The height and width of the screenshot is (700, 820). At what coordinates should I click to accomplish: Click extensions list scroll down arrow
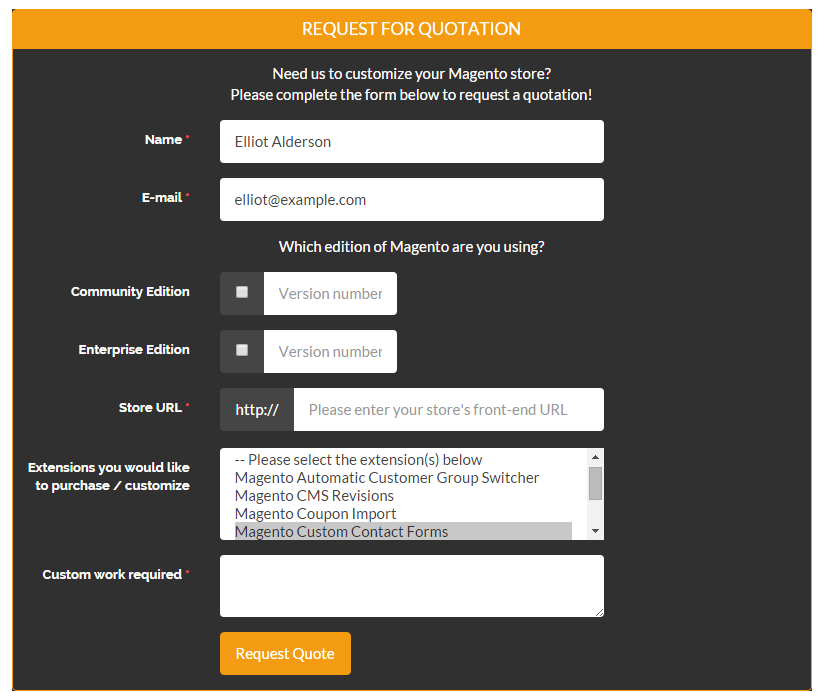(x=595, y=531)
